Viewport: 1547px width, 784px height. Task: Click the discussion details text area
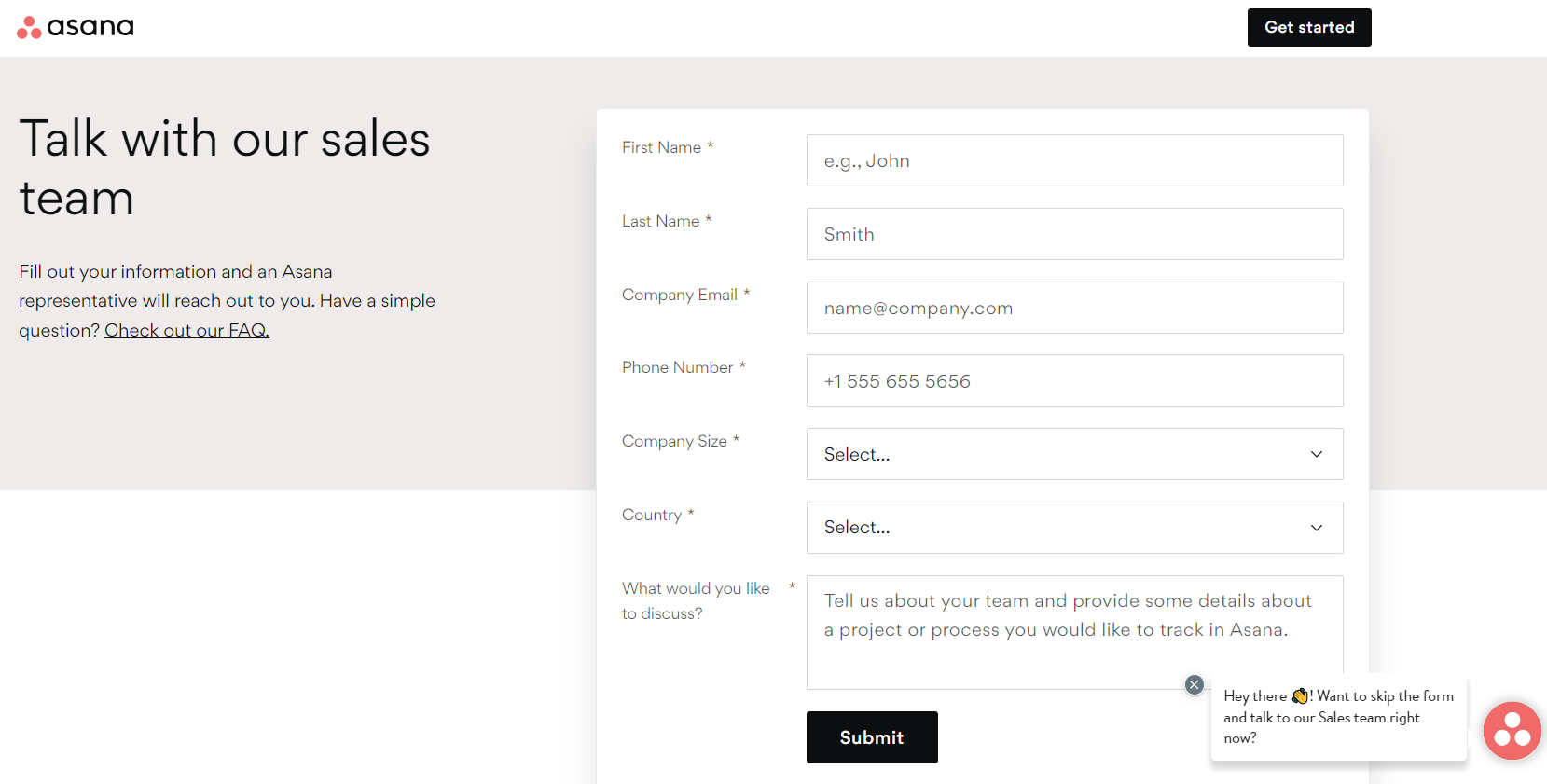(1074, 632)
